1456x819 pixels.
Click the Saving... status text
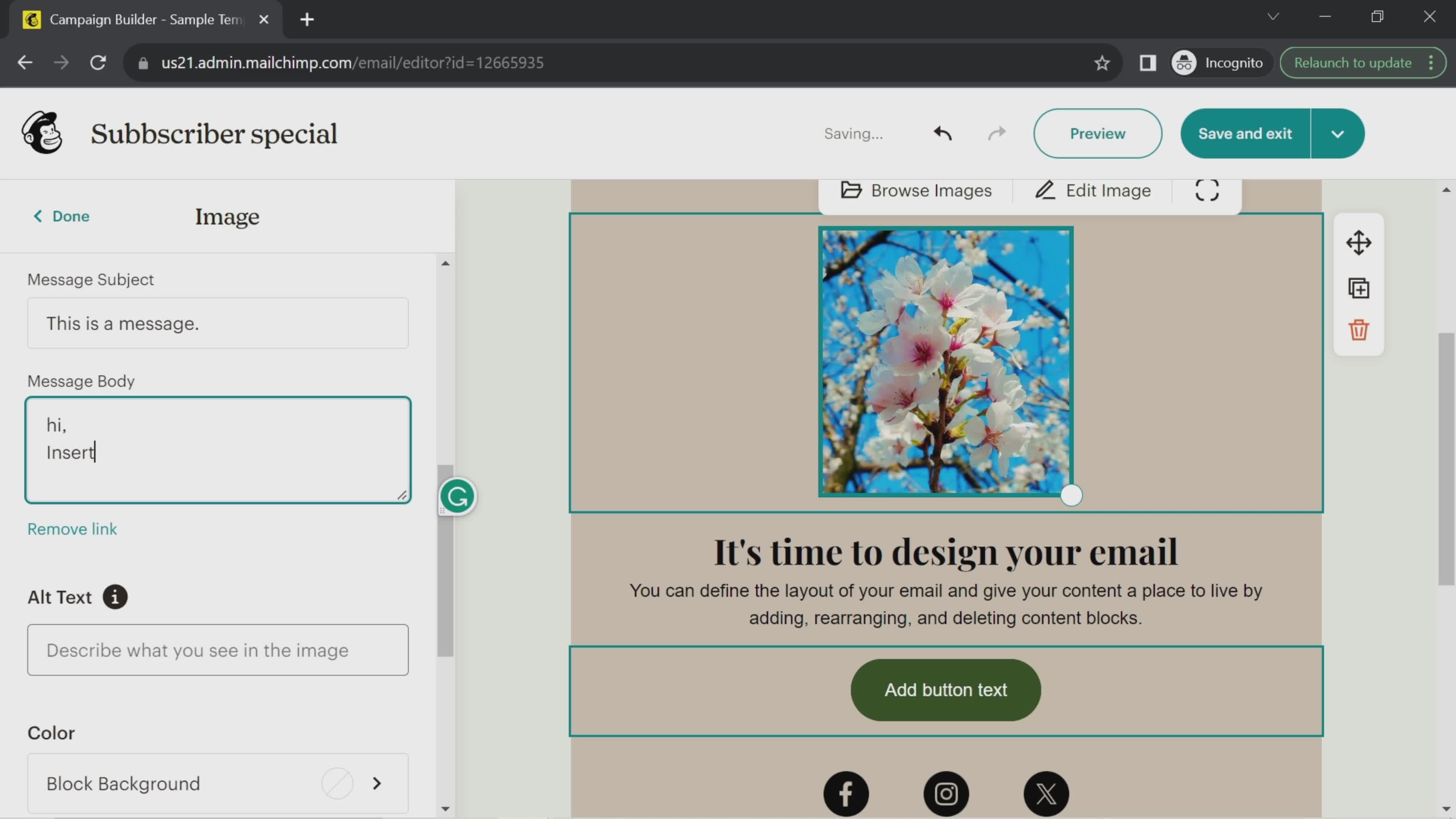(853, 134)
